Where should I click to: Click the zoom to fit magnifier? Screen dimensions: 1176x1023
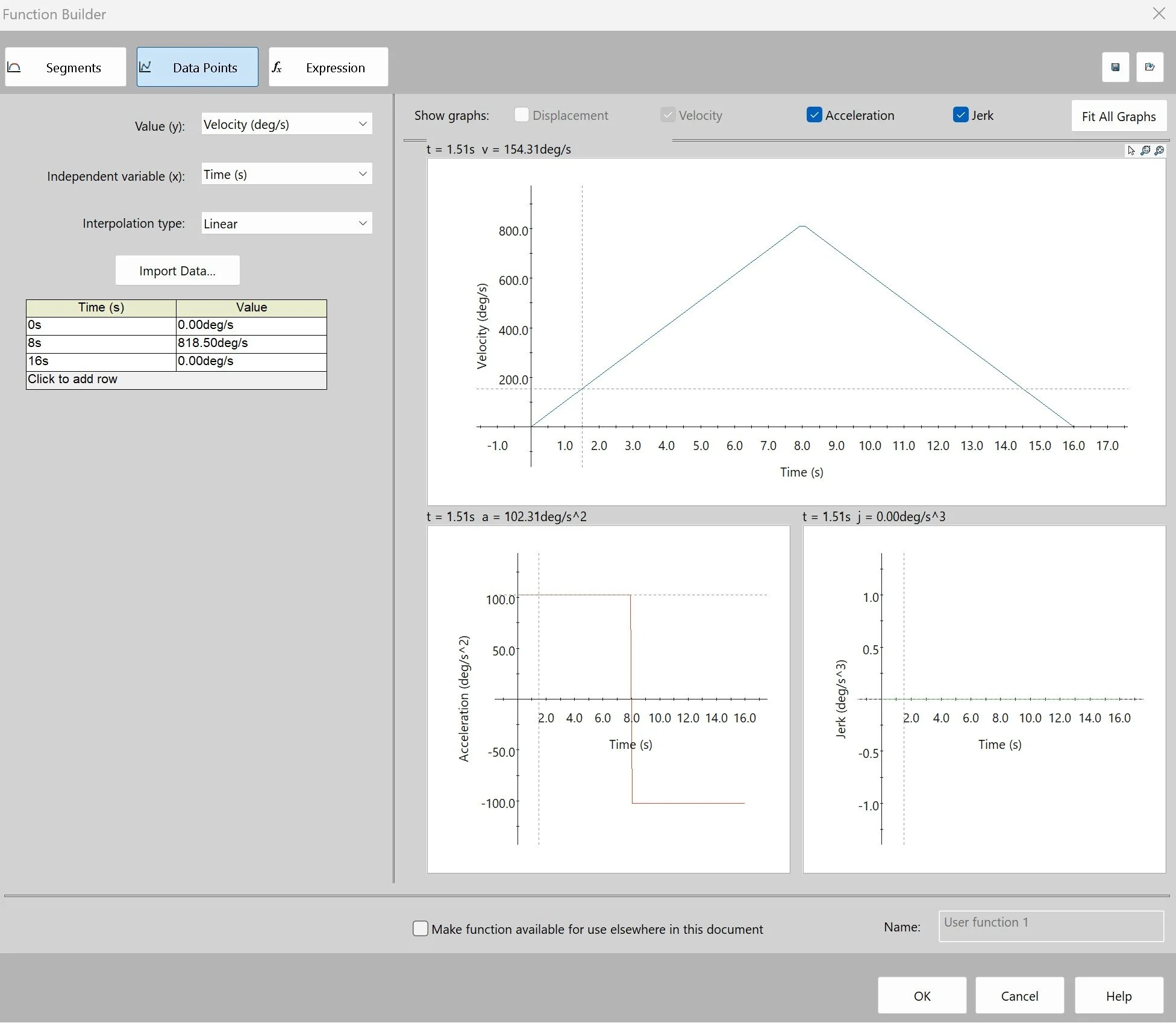coord(1159,151)
